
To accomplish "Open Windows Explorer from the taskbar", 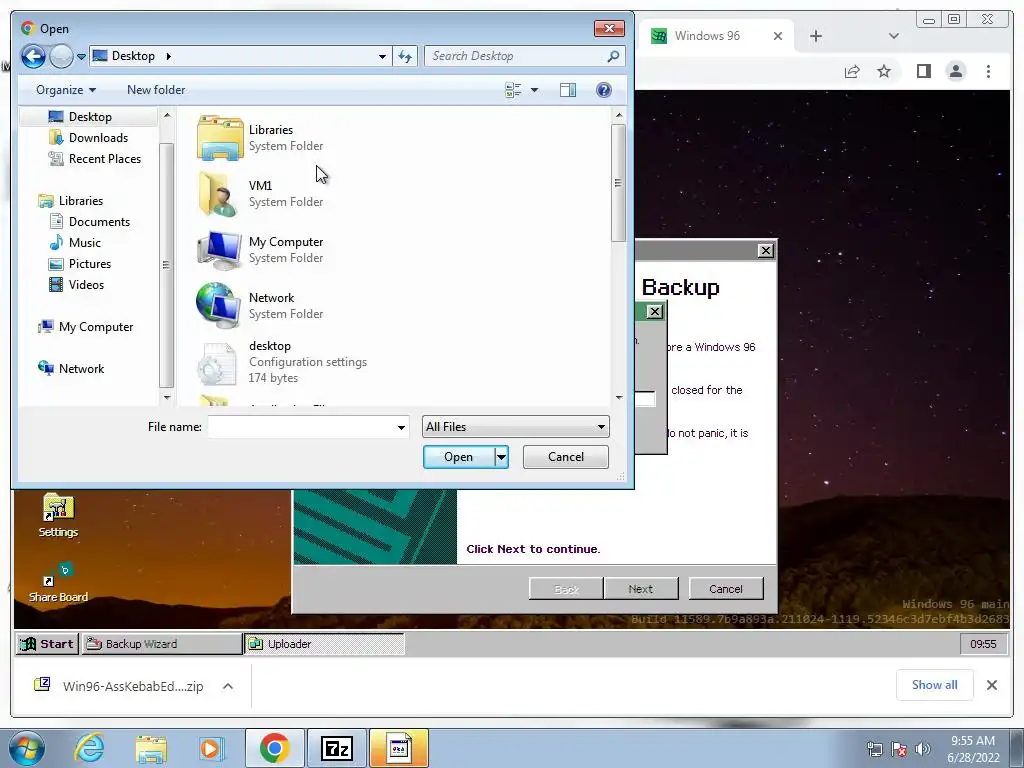I will [151, 748].
